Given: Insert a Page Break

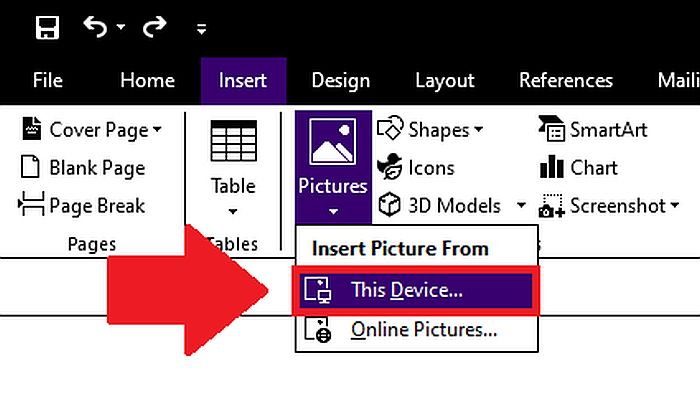Looking at the screenshot, I should [x=82, y=206].
